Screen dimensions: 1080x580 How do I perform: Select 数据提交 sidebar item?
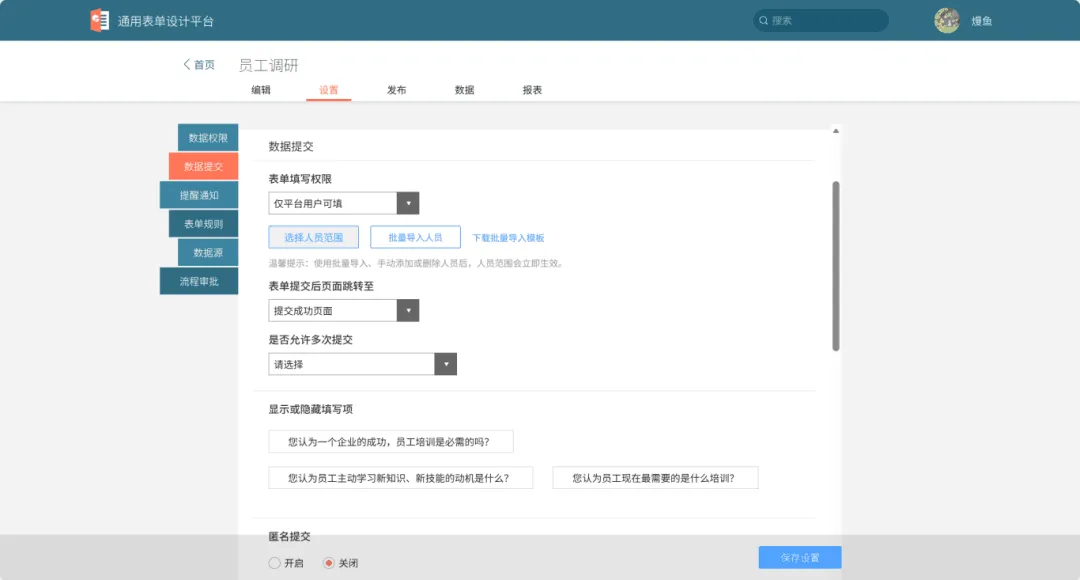click(203, 166)
